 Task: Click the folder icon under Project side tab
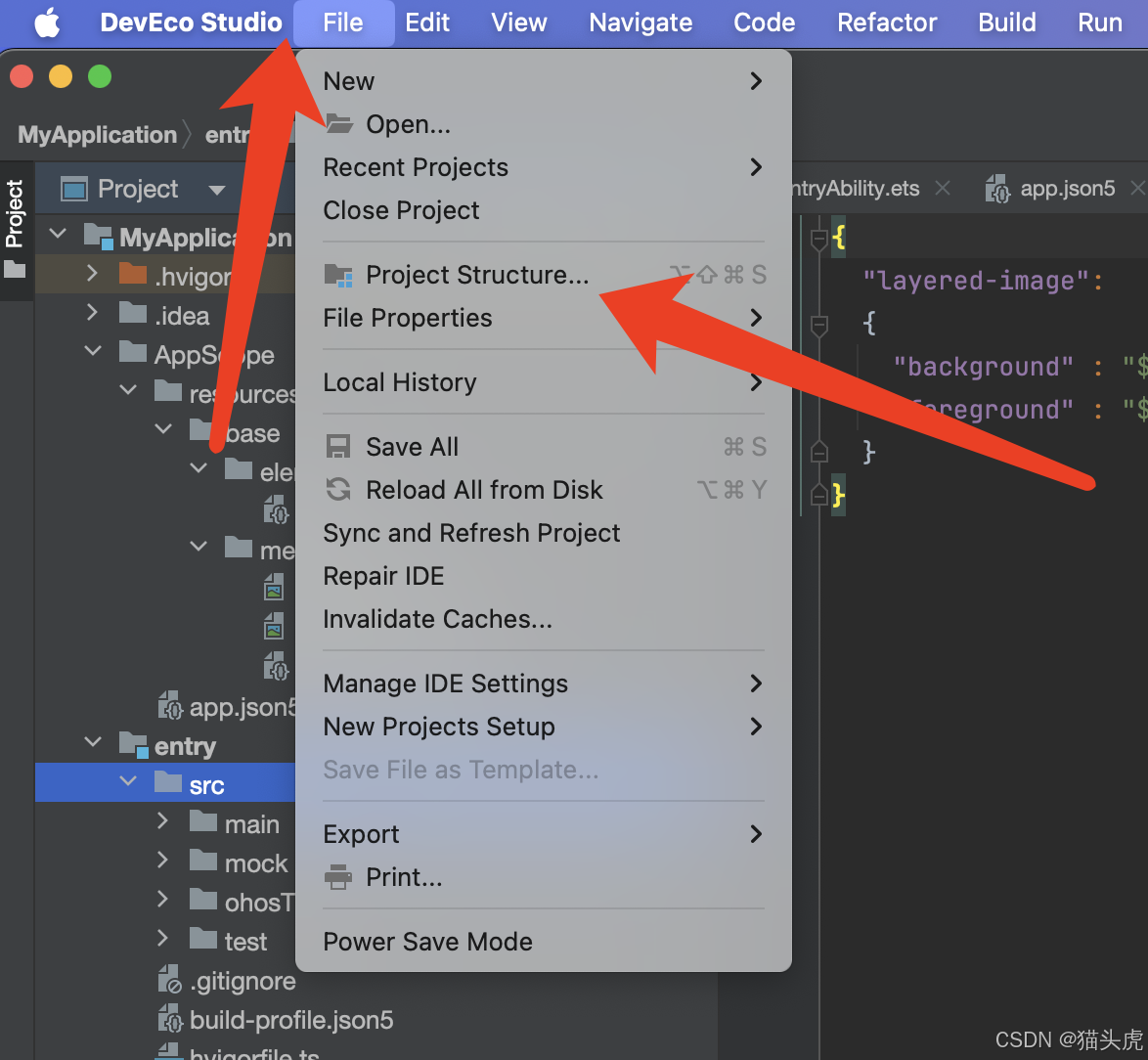coord(15,270)
